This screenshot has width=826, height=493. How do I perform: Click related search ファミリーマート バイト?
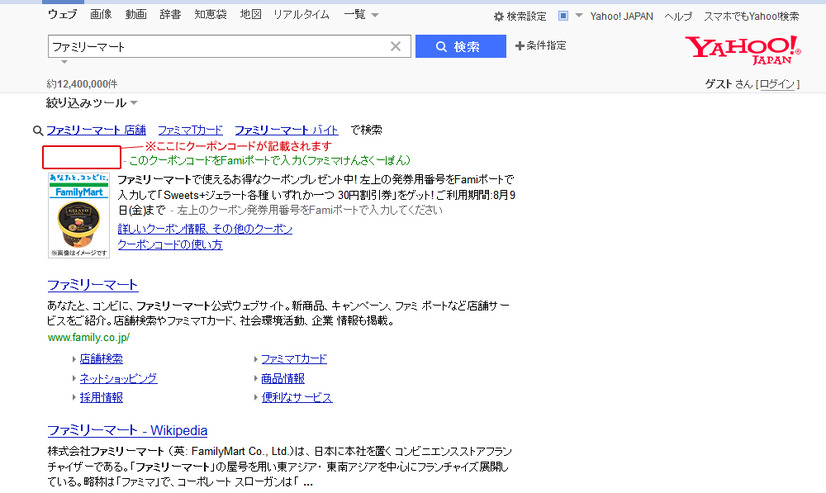tap(287, 130)
